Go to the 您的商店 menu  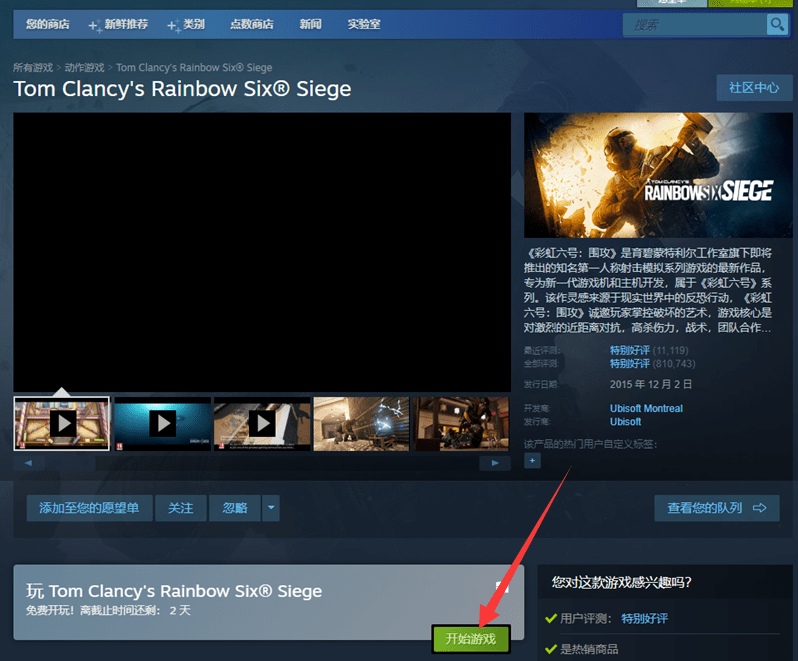(47, 24)
